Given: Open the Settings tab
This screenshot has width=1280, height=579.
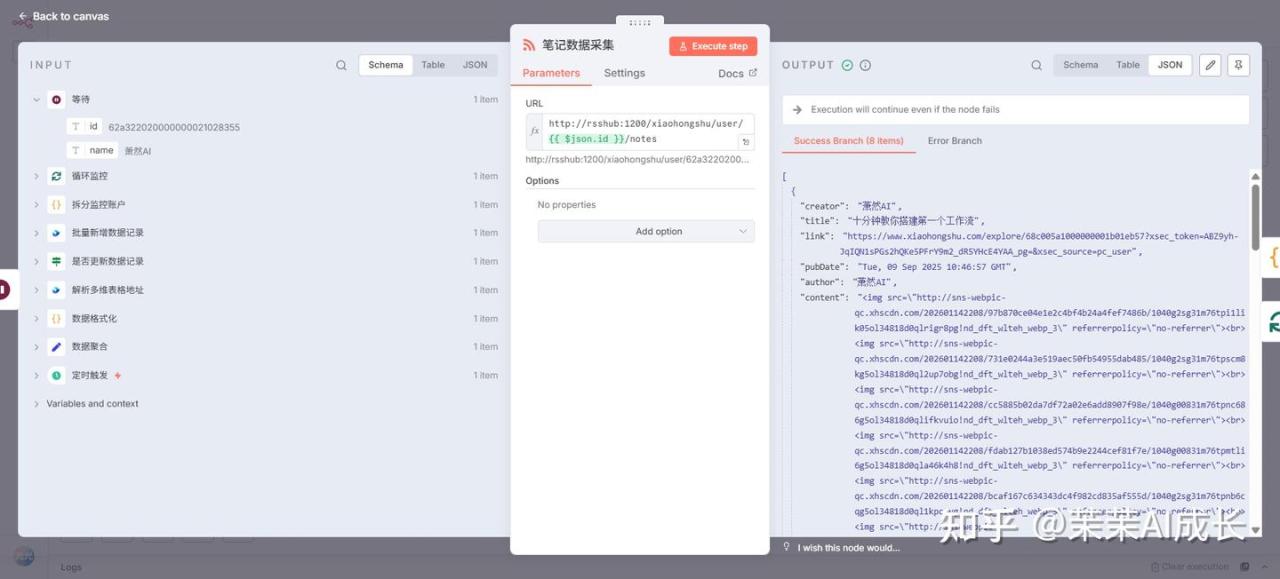Looking at the screenshot, I should (624, 73).
